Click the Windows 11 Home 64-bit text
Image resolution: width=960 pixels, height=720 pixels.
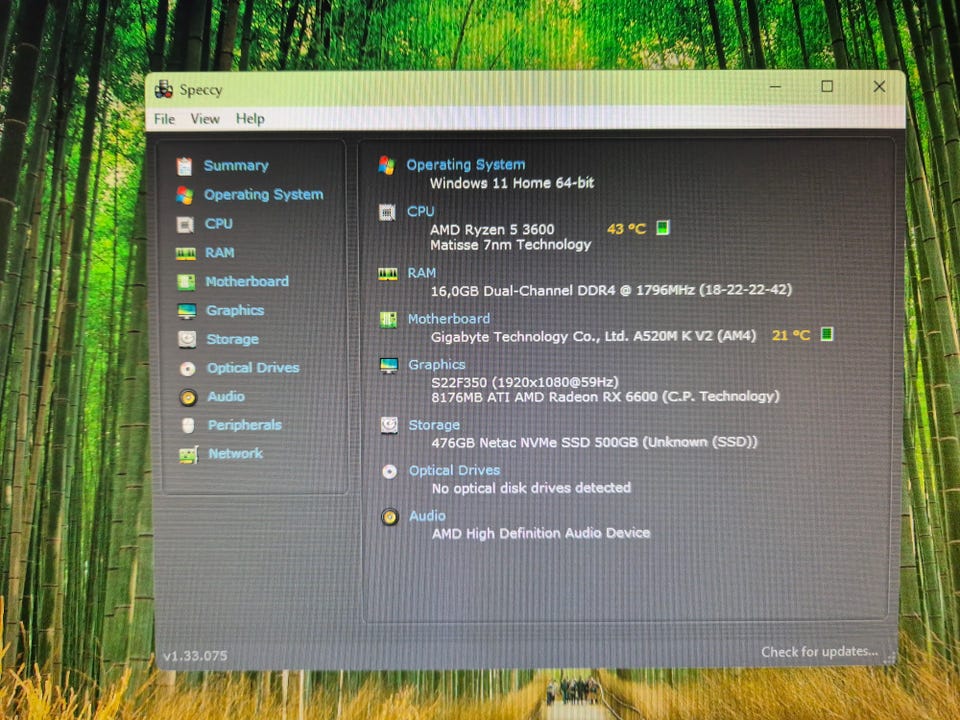512,182
